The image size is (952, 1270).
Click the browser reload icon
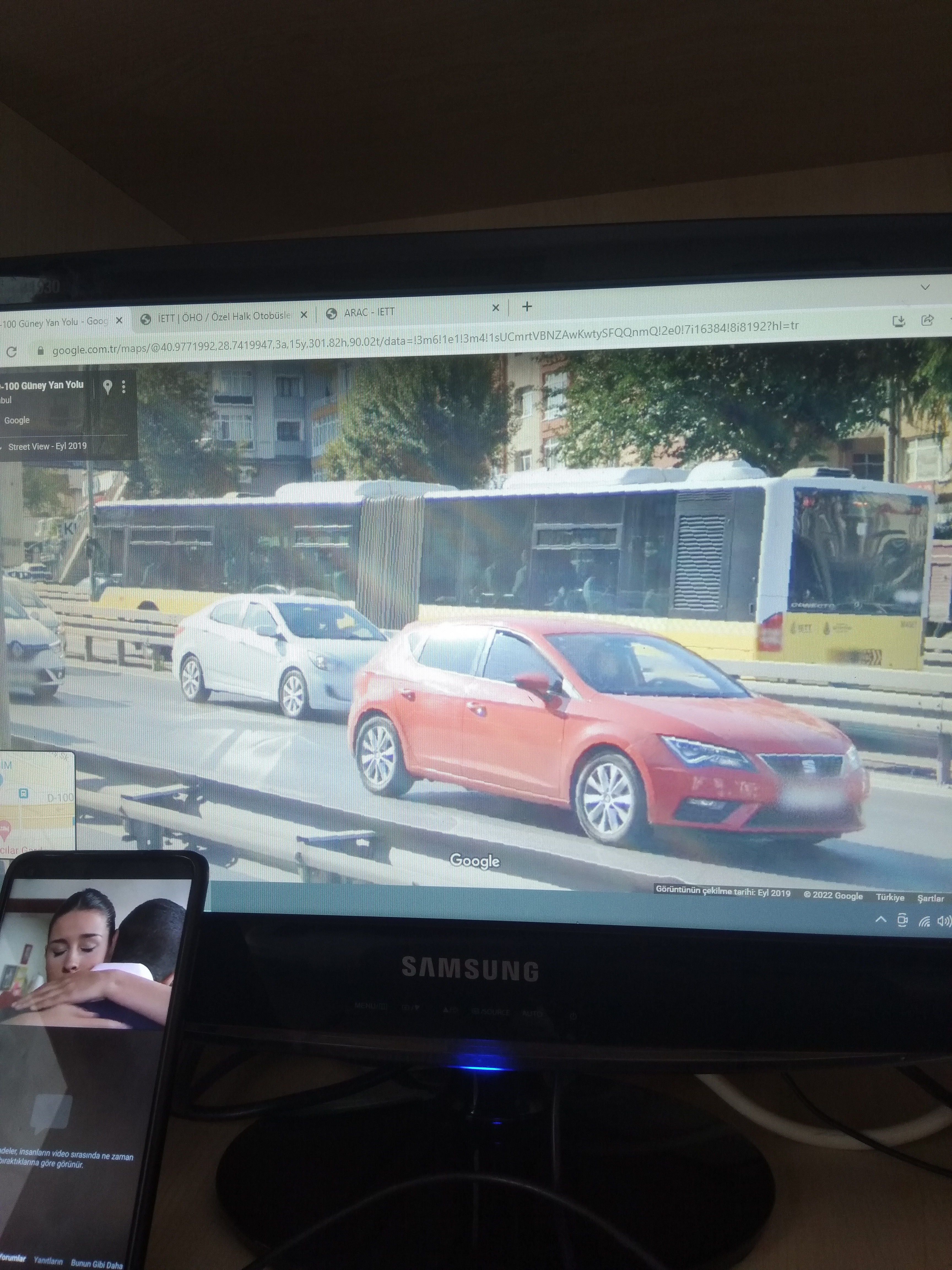pos(12,351)
